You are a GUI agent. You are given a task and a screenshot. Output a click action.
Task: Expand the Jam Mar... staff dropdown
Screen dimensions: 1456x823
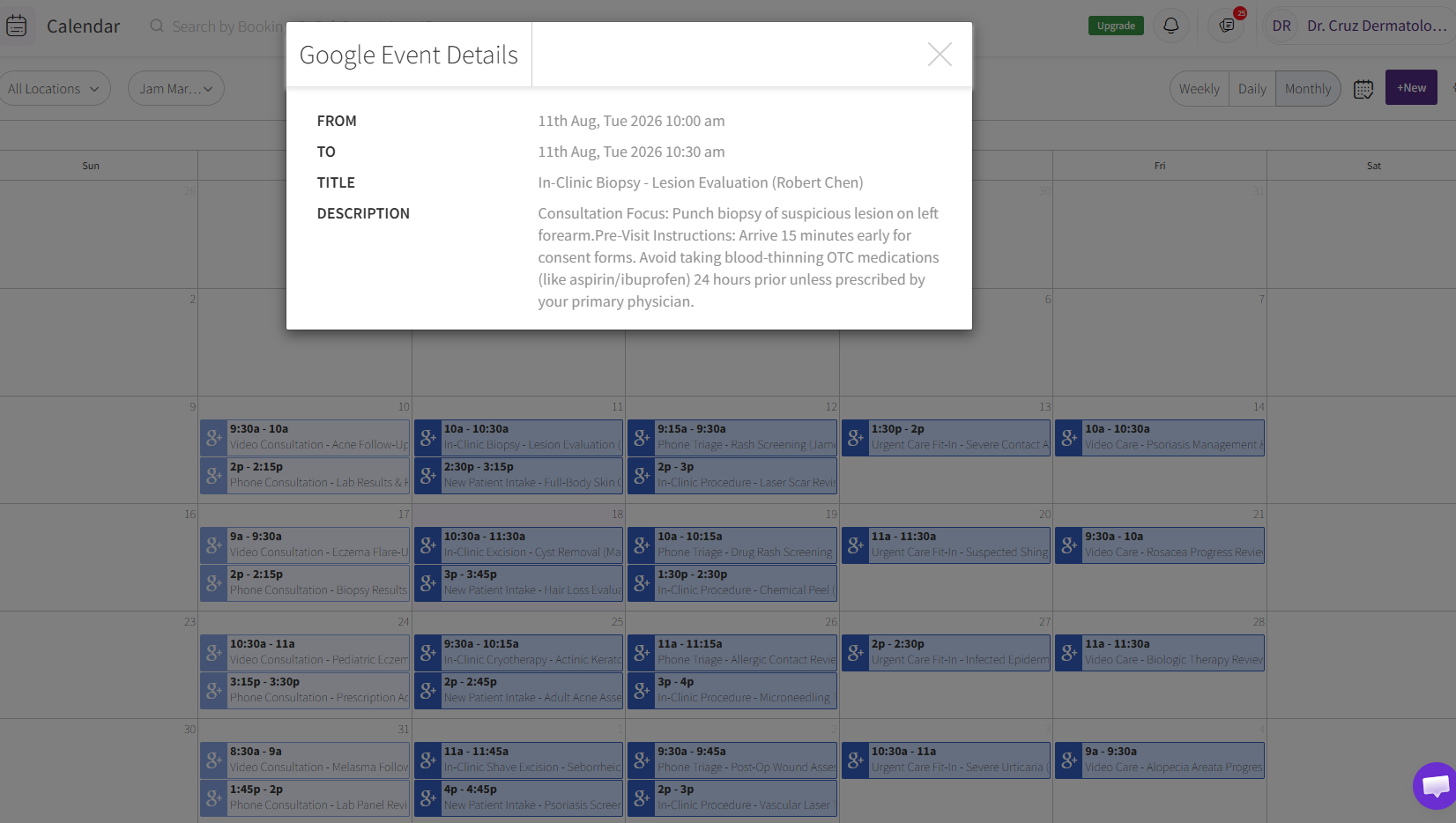pos(176,88)
